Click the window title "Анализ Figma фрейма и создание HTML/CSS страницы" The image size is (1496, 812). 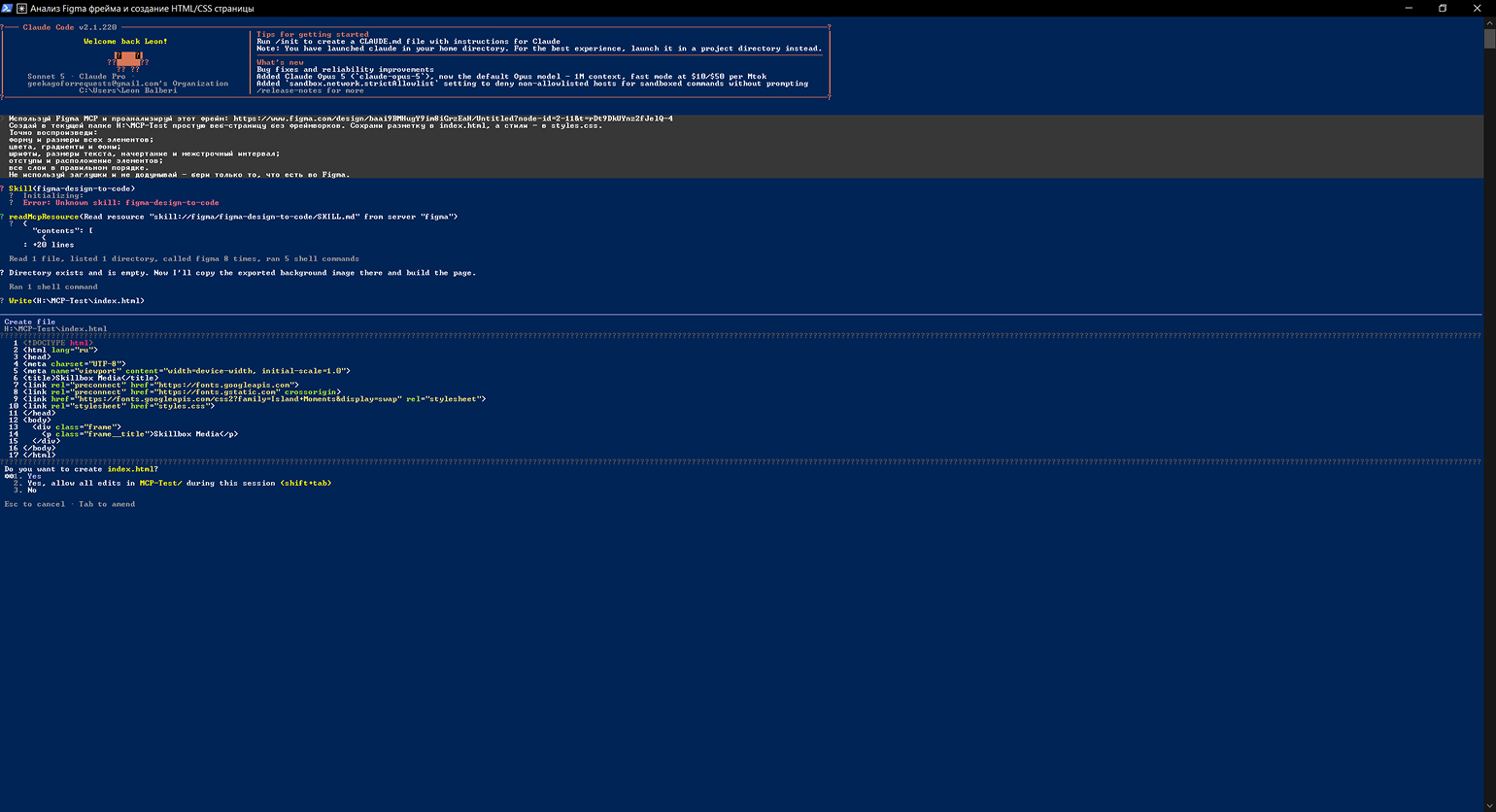click(x=142, y=9)
